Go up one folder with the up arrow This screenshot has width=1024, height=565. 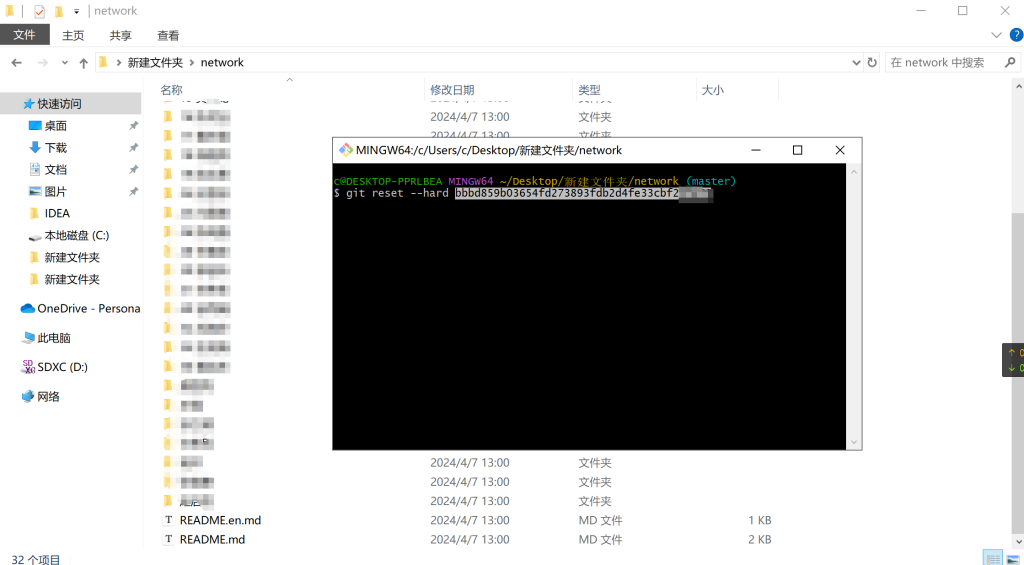(84, 62)
